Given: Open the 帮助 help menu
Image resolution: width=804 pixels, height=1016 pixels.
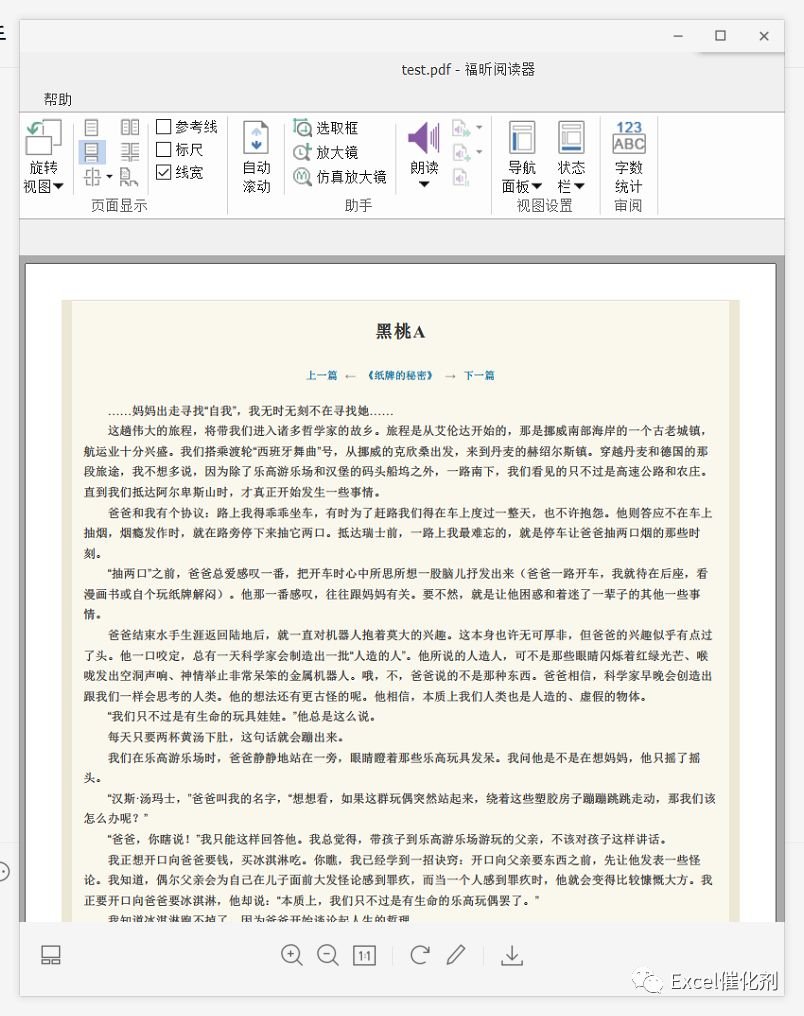Looking at the screenshot, I should point(58,99).
